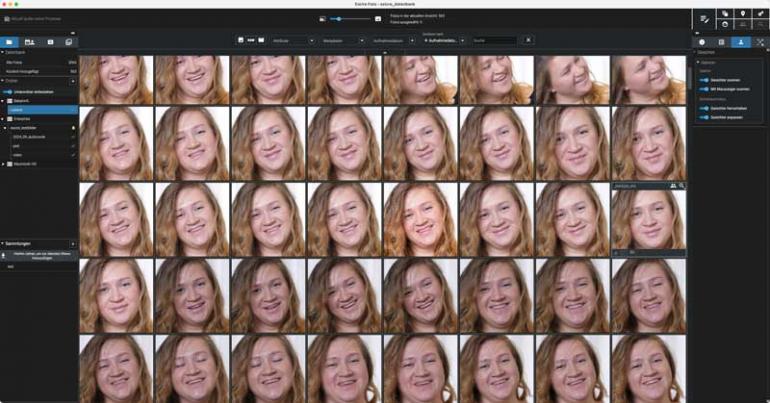Open the Attribute filter dropdown
The height and width of the screenshot is (403, 770).
tap(293, 41)
